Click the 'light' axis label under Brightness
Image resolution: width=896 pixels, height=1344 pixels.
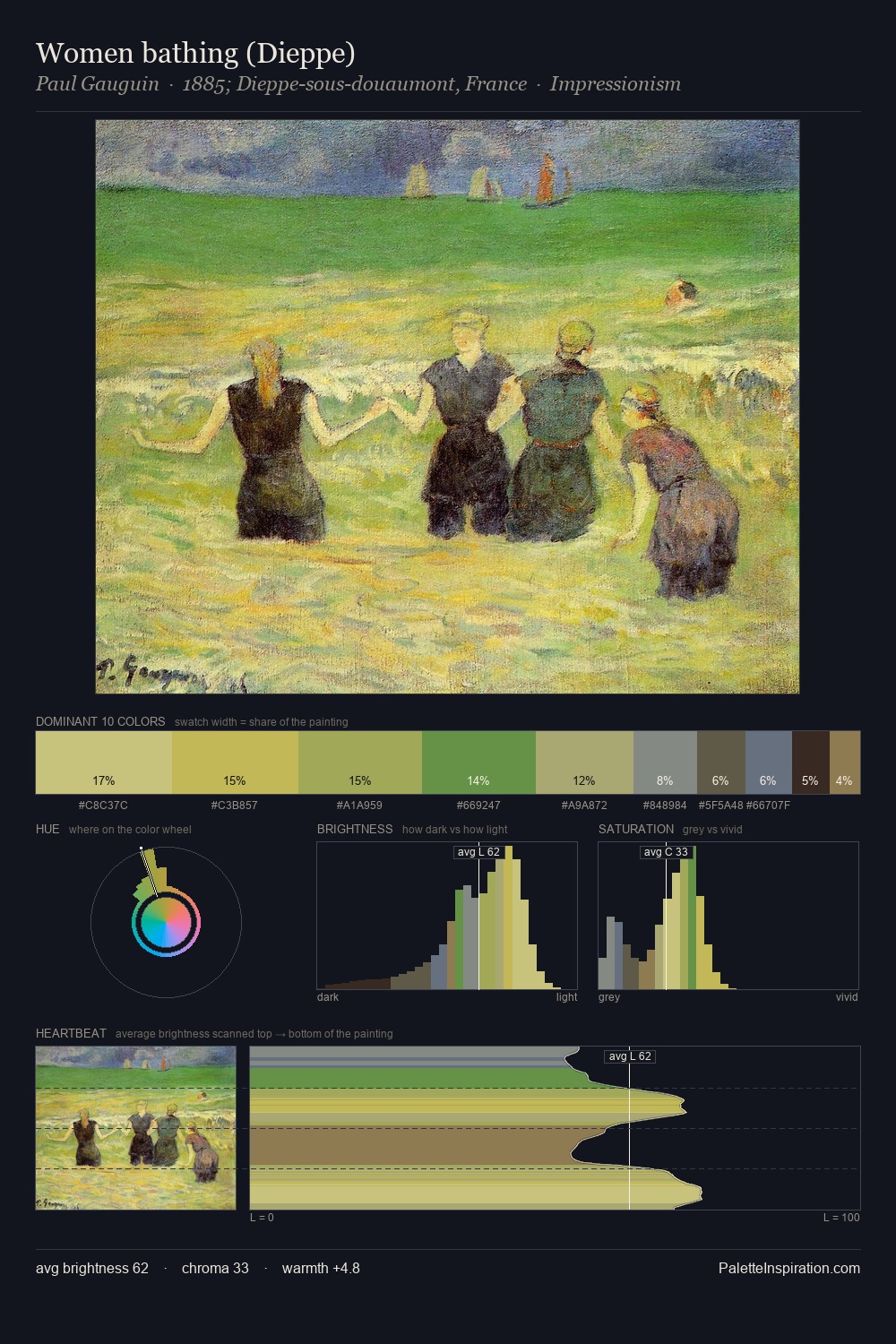pos(566,997)
